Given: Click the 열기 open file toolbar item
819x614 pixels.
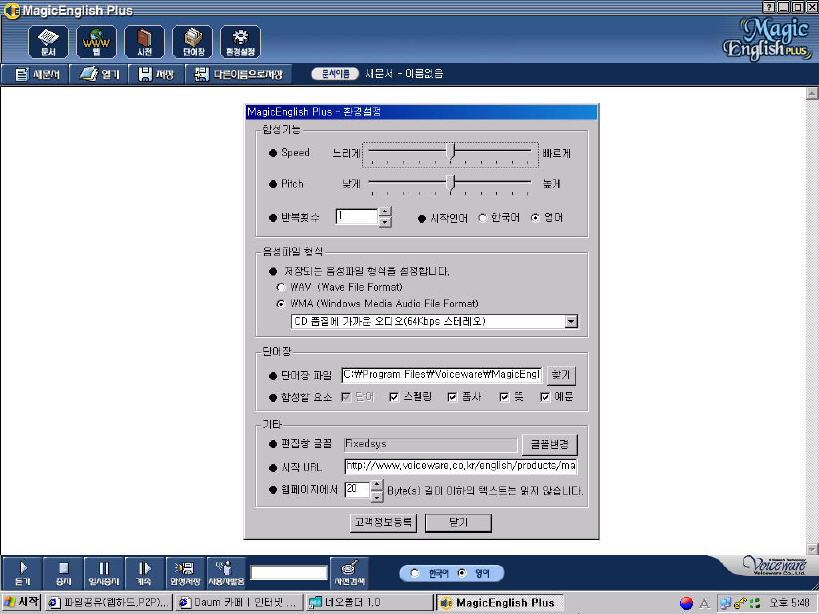Looking at the screenshot, I should click(x=99, y=75).
